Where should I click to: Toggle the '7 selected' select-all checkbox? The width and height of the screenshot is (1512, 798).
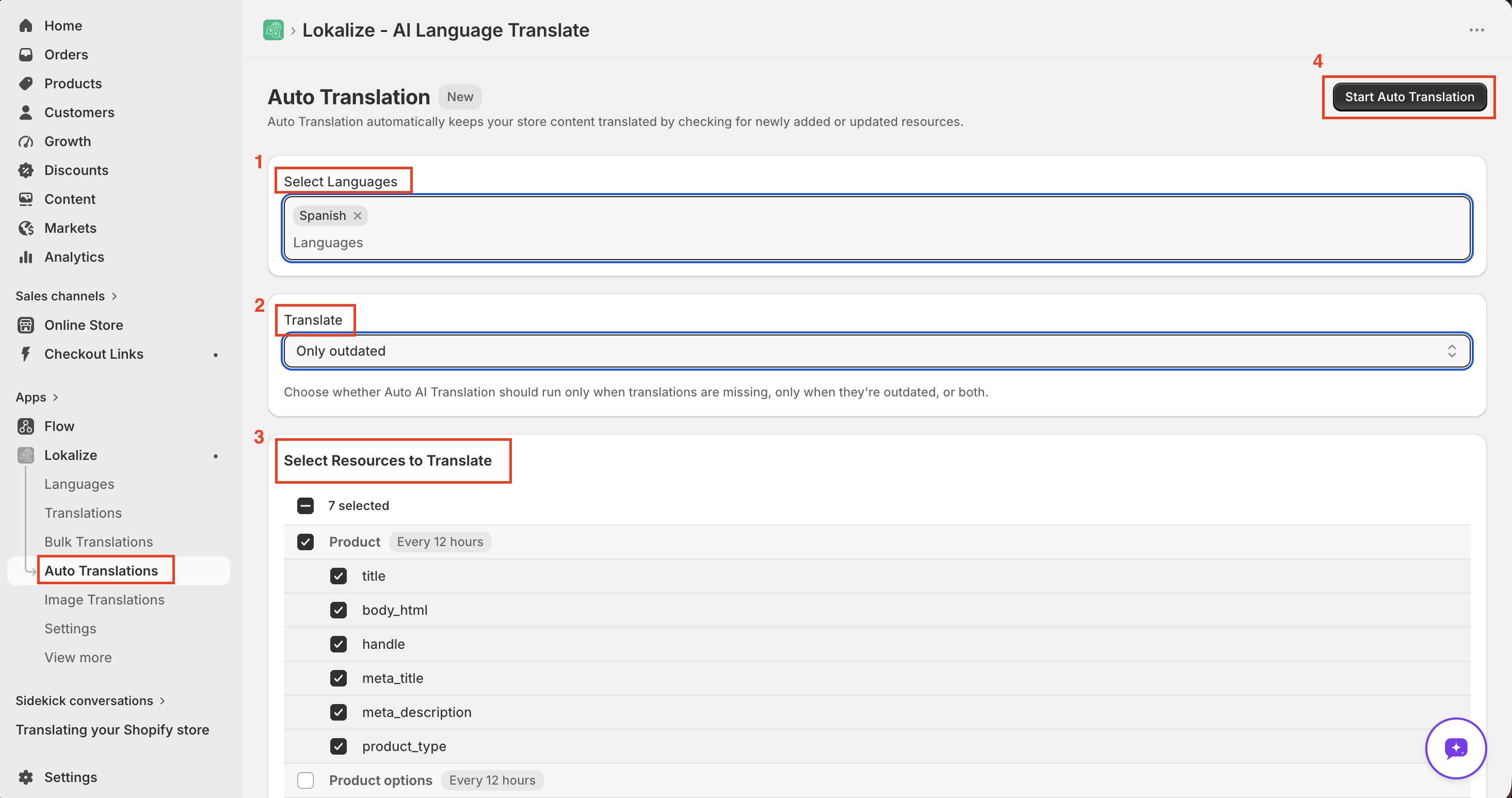point(305,505)
